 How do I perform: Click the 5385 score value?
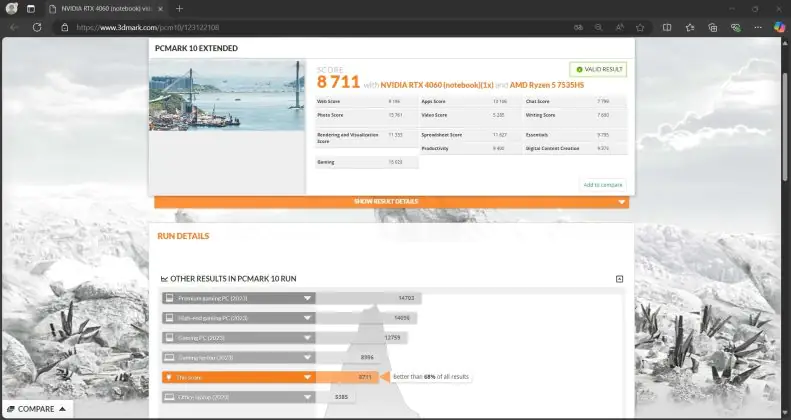point(342,397)
